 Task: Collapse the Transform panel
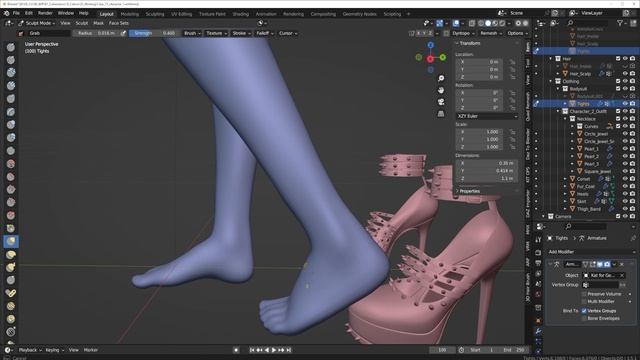coord(469,43)
